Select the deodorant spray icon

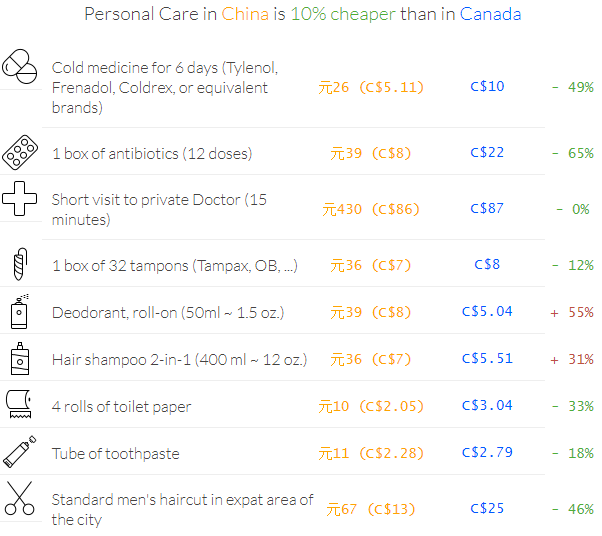point(20,312)
